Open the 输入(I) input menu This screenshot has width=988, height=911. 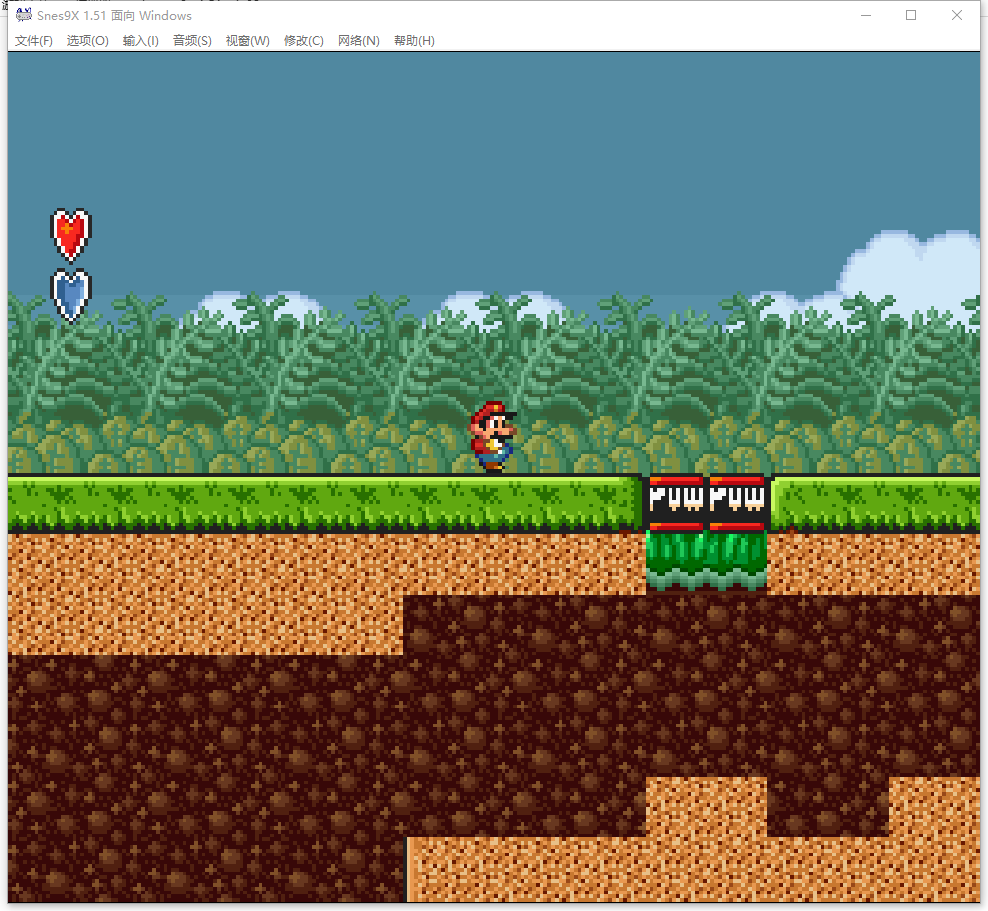point(141,41)
